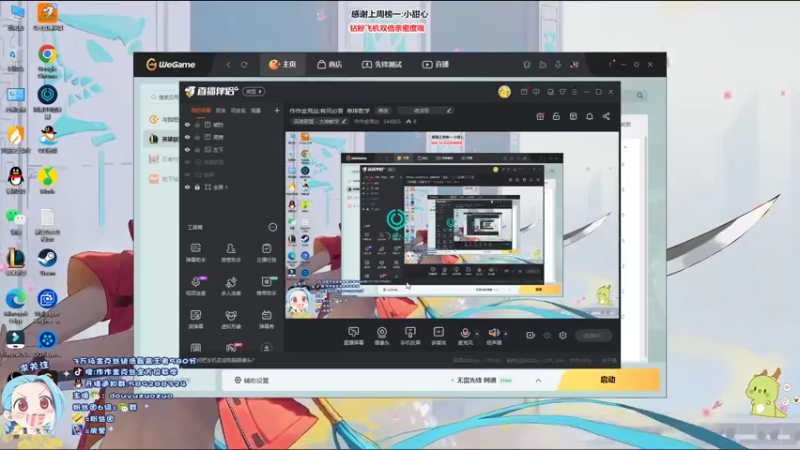This screenshot has height=450, width=800.
Task: Expand speaker options arrow
Action: tap(506, 334)
